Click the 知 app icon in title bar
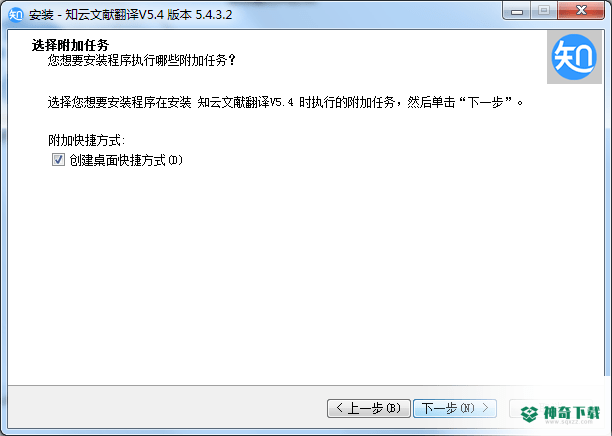612x436 pixels. [16, 15]
